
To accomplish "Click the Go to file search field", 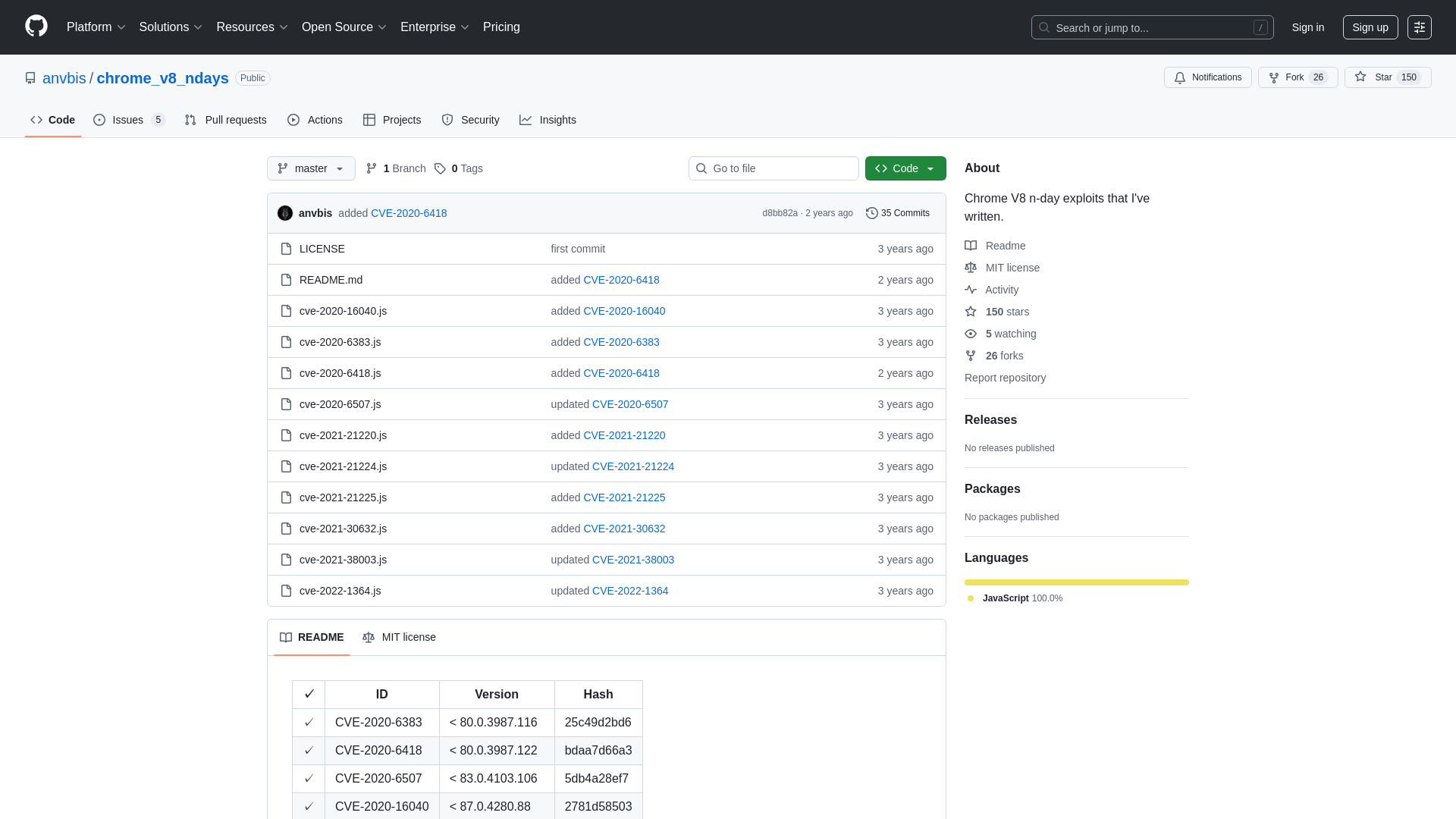I will 773,168.
